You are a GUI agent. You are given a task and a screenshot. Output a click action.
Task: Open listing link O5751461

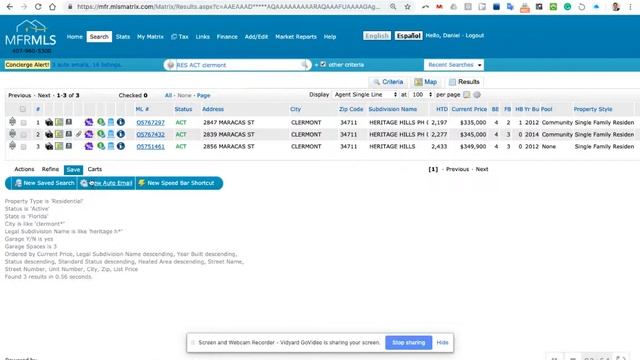[x=151, y=147]
